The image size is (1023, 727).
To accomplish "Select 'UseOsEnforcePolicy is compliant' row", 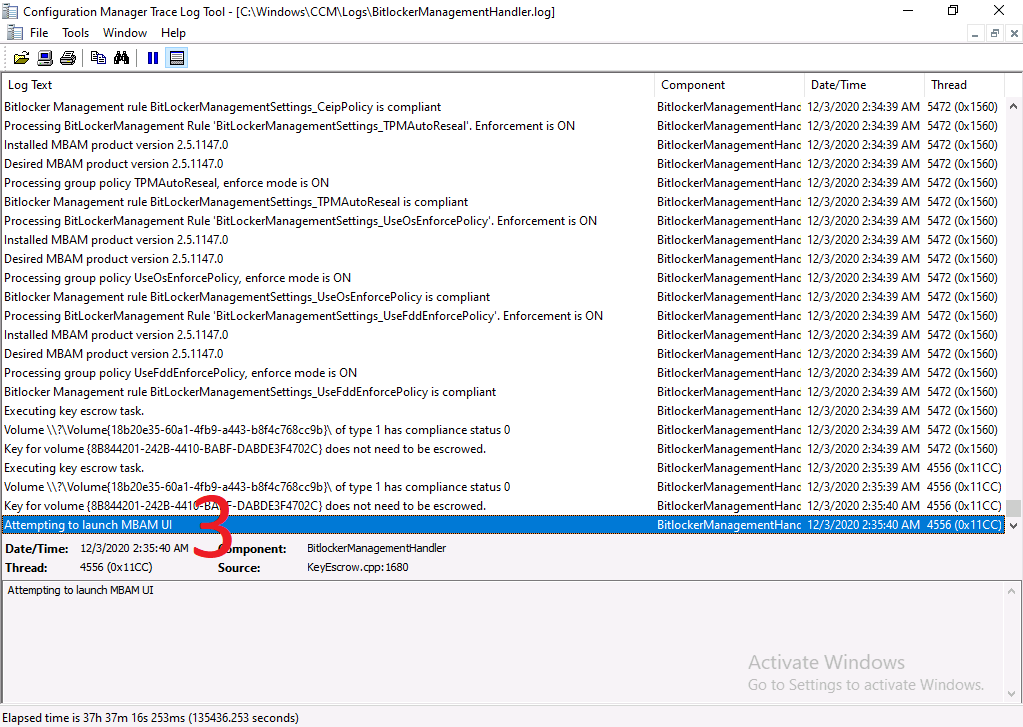I will click(x=502, y=297).
